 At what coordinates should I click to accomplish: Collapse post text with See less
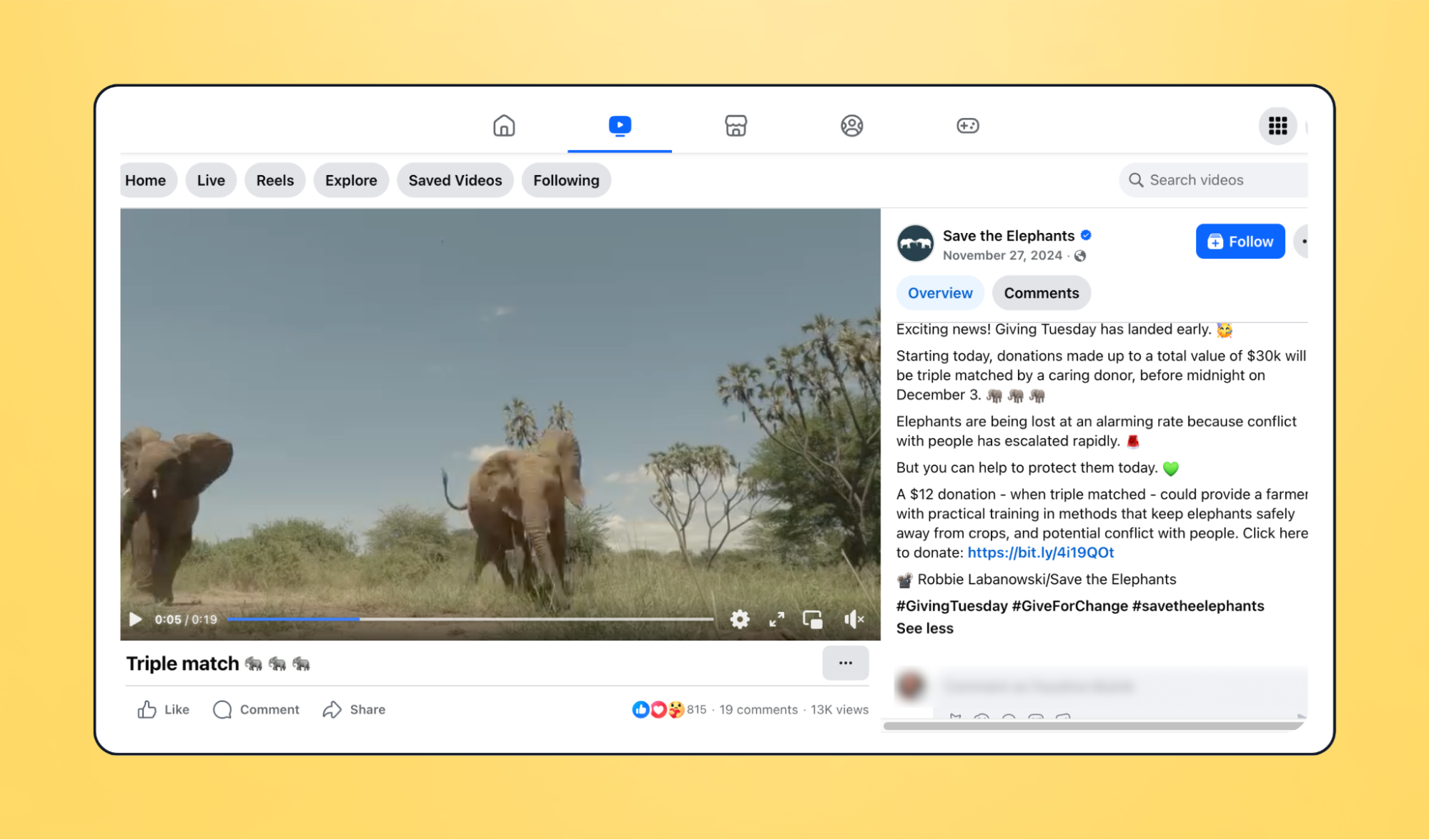(924, 628)
